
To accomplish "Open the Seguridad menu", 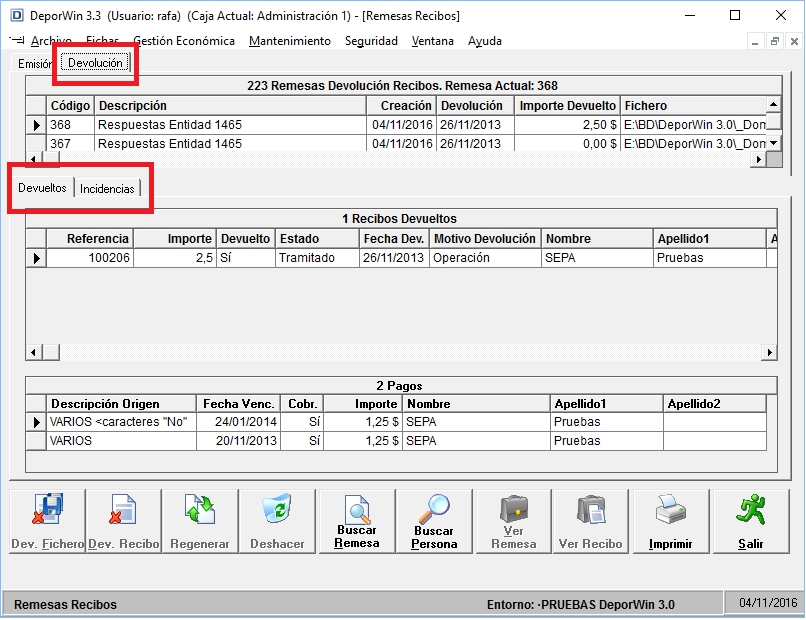I will coord(371,41).
